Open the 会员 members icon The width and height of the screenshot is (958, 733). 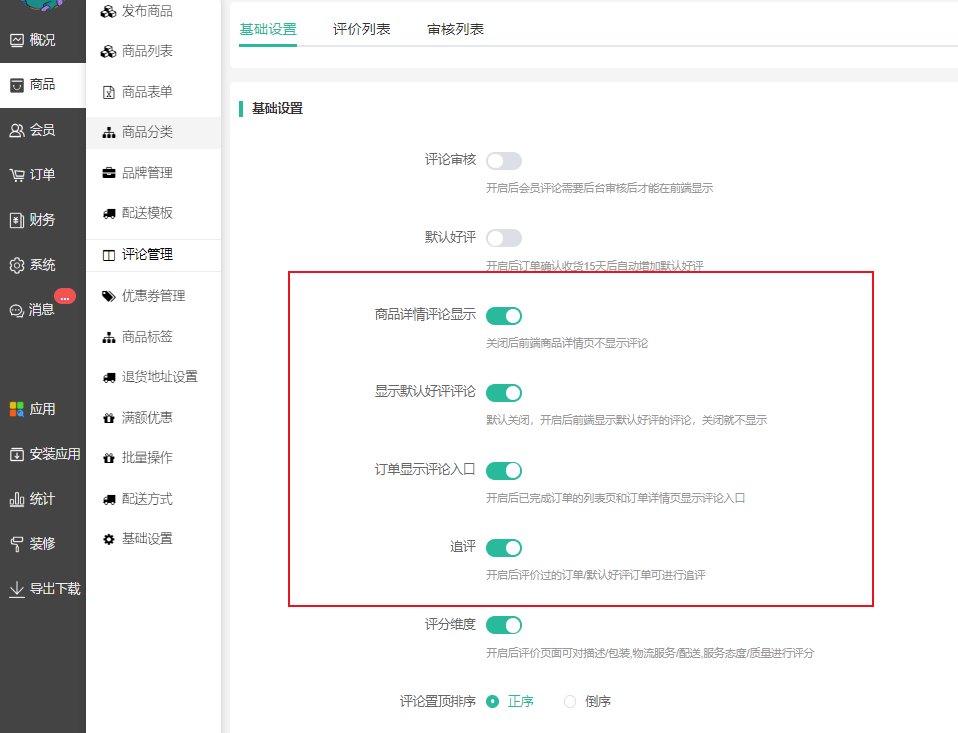point(17,130)
